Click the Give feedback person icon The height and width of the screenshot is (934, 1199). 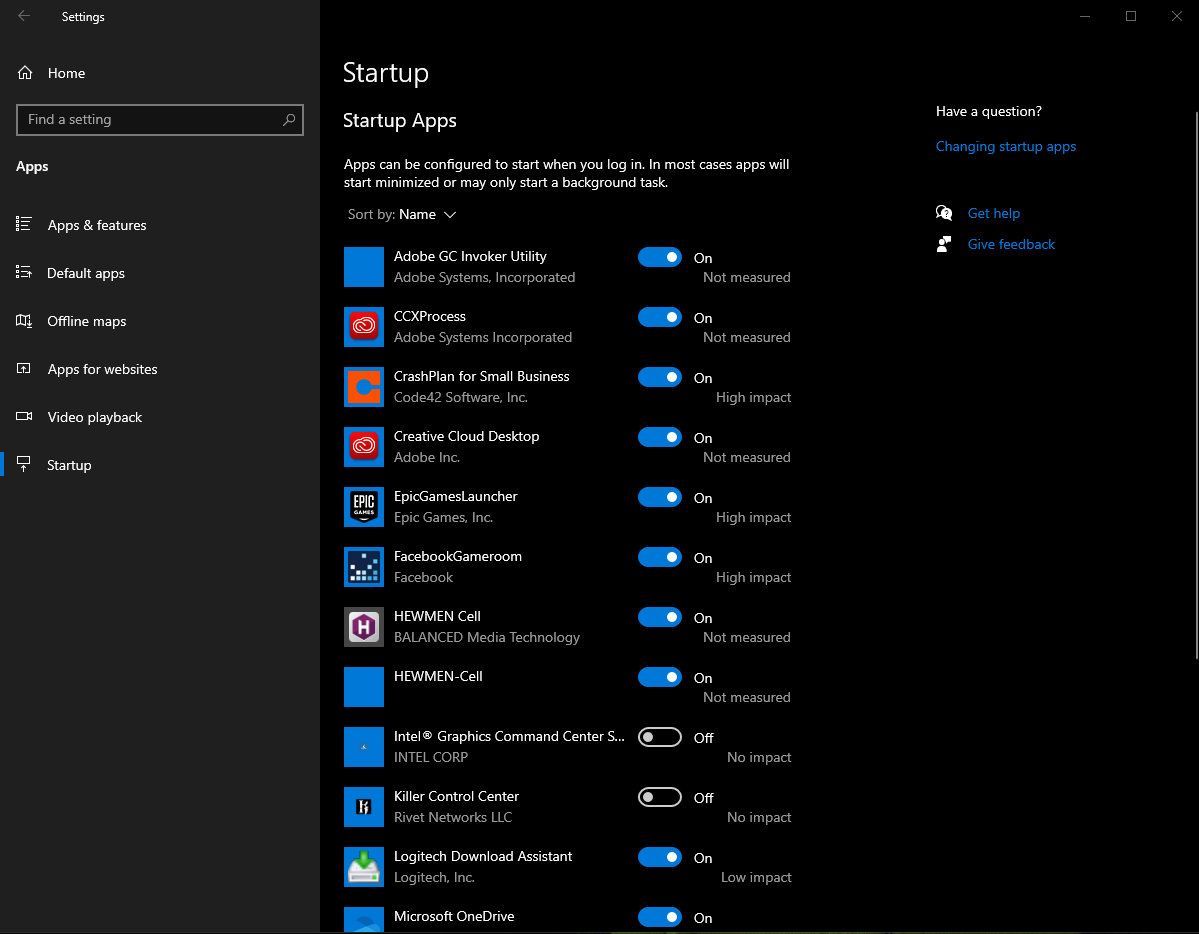tap(944, 244)
